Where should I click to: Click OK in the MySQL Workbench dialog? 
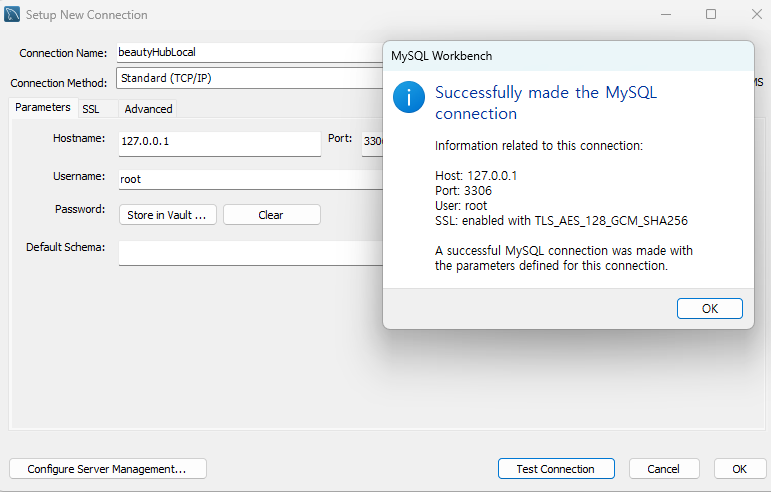(710, 309)
